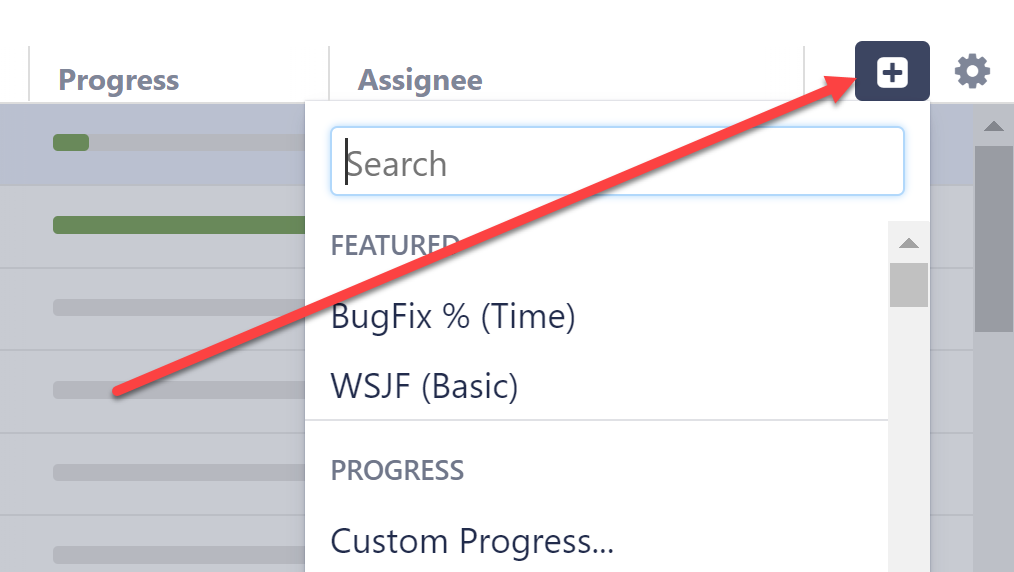The width and height of the screenshot is (1014, 572).
Task: Select BugFix % (Time) from the list
Action: click(x=453, y=317)
